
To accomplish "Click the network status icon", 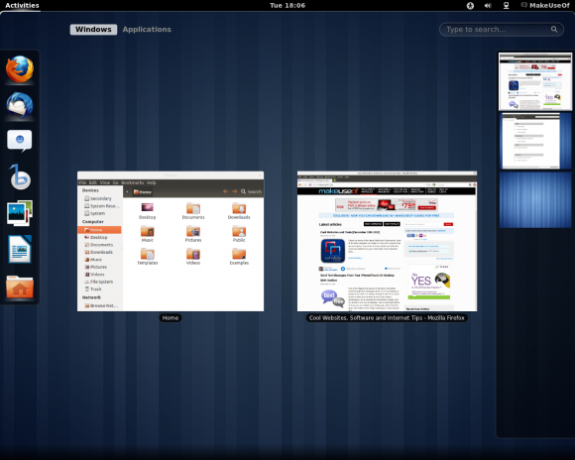I will click(506, 6).
